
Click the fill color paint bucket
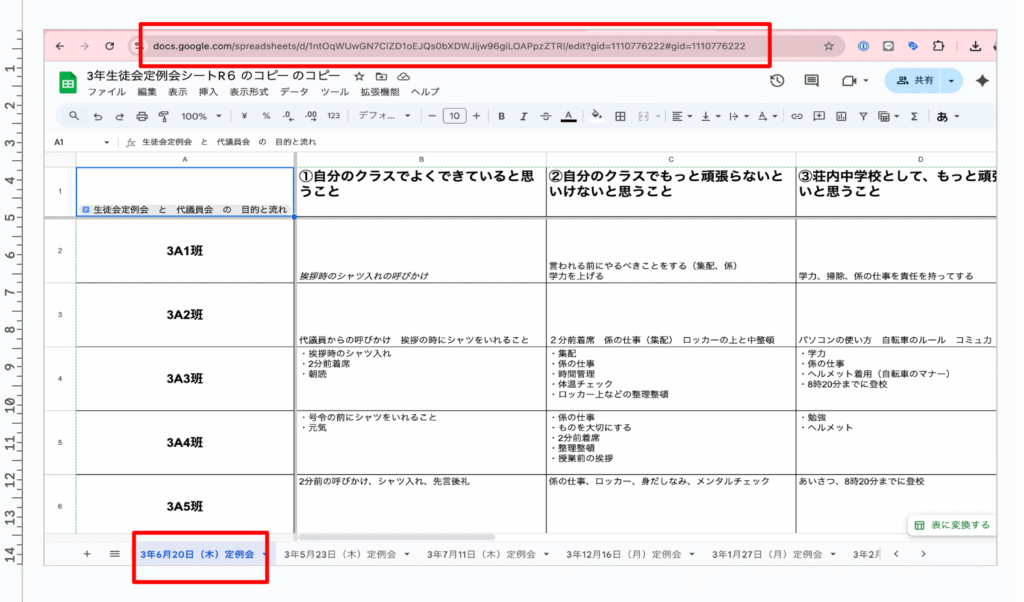point(597,116)
